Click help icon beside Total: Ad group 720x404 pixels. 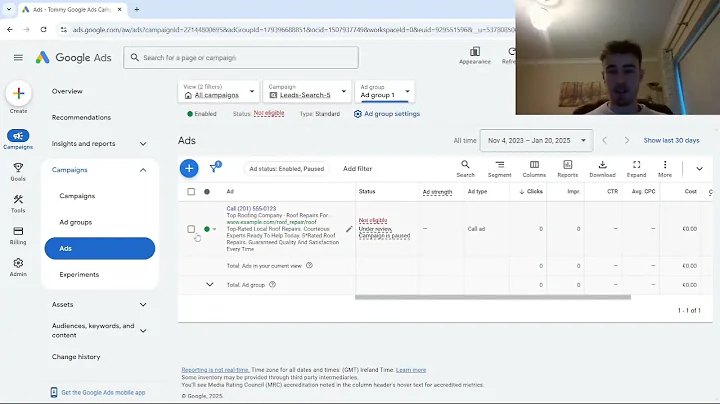click(x=272, y=285)
